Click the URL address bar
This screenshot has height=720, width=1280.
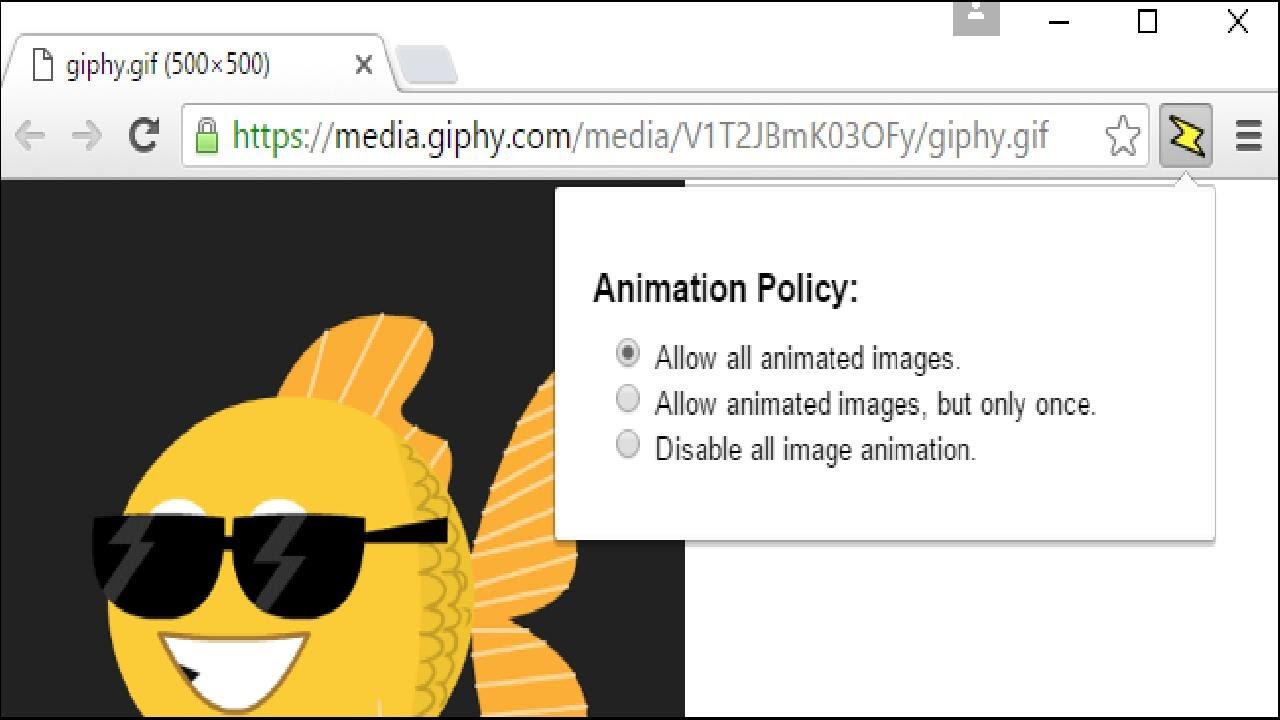pyautogui.click(x=665, y=135)
